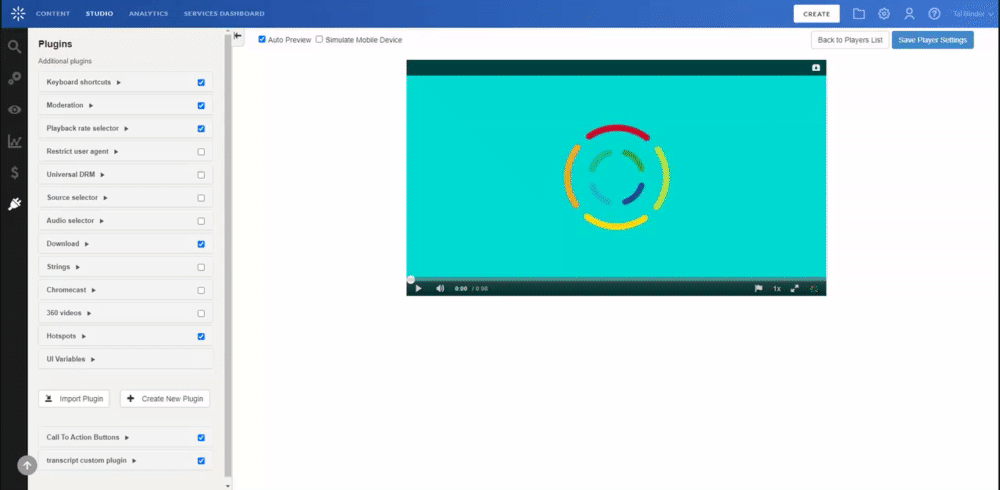The image size is (1000, 490).
Task: Click the moderation flag icon in player
Action: point(758,288)
